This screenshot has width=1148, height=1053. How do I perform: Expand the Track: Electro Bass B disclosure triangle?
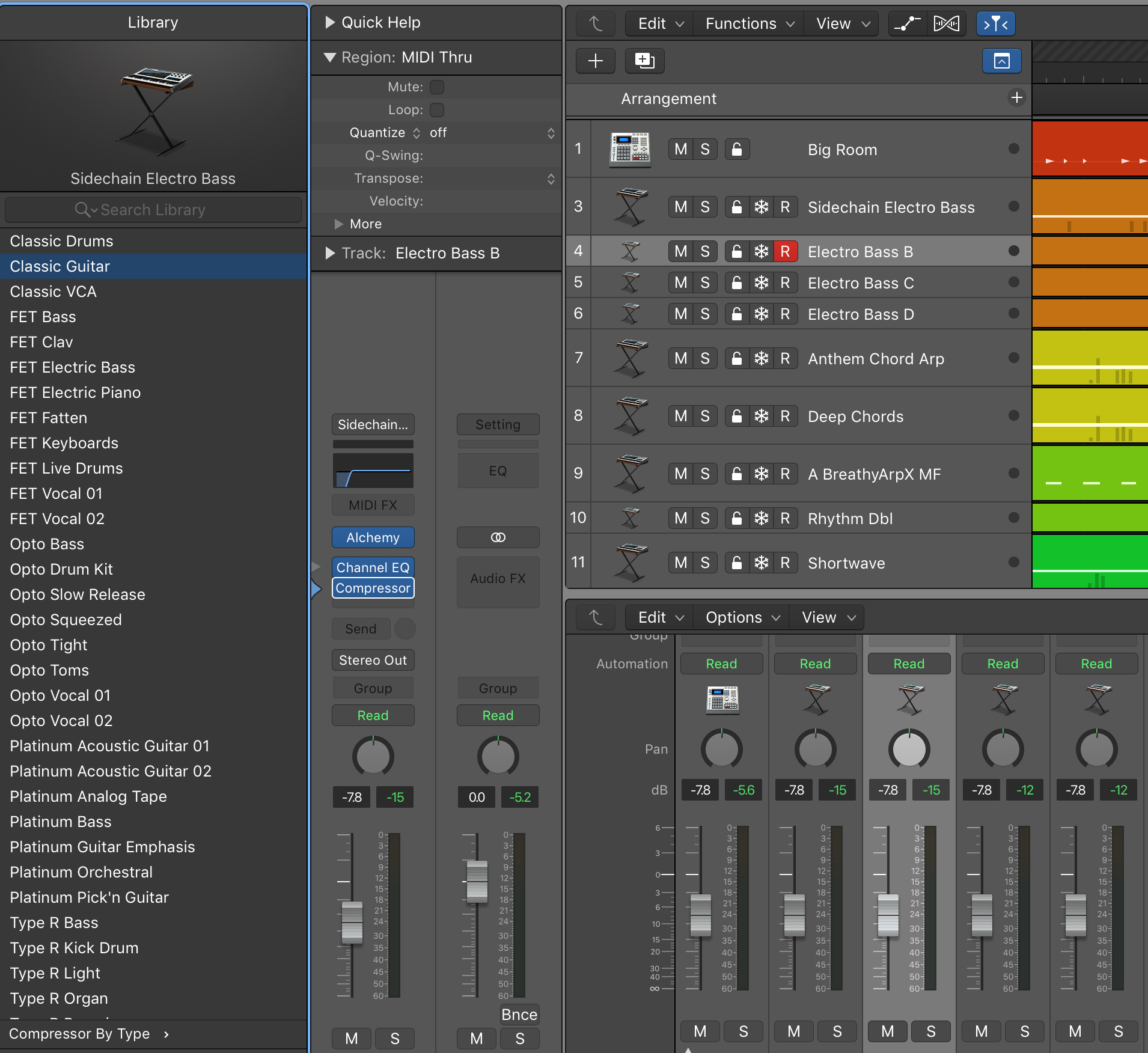pos(330,253)
